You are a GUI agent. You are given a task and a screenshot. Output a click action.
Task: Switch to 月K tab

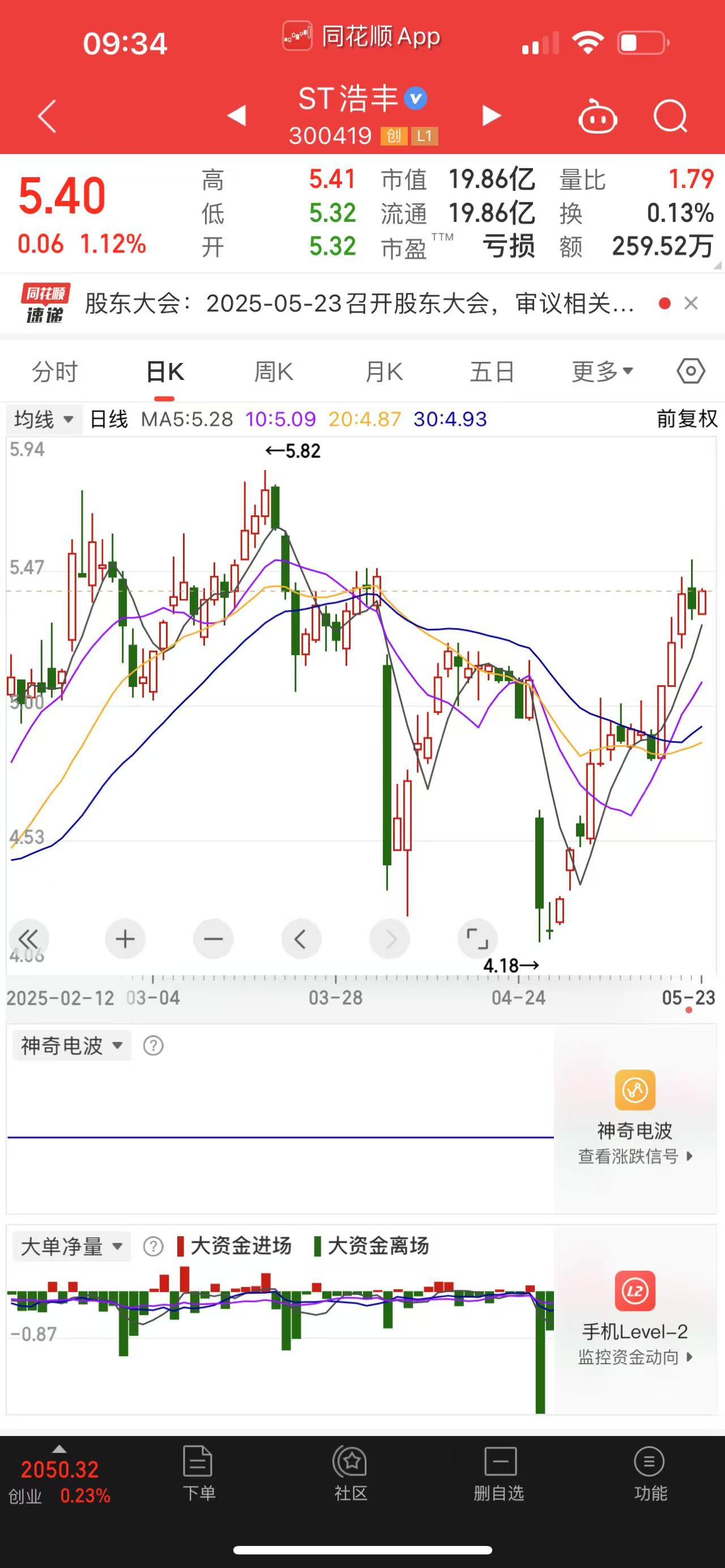click(x=383, y=371)
